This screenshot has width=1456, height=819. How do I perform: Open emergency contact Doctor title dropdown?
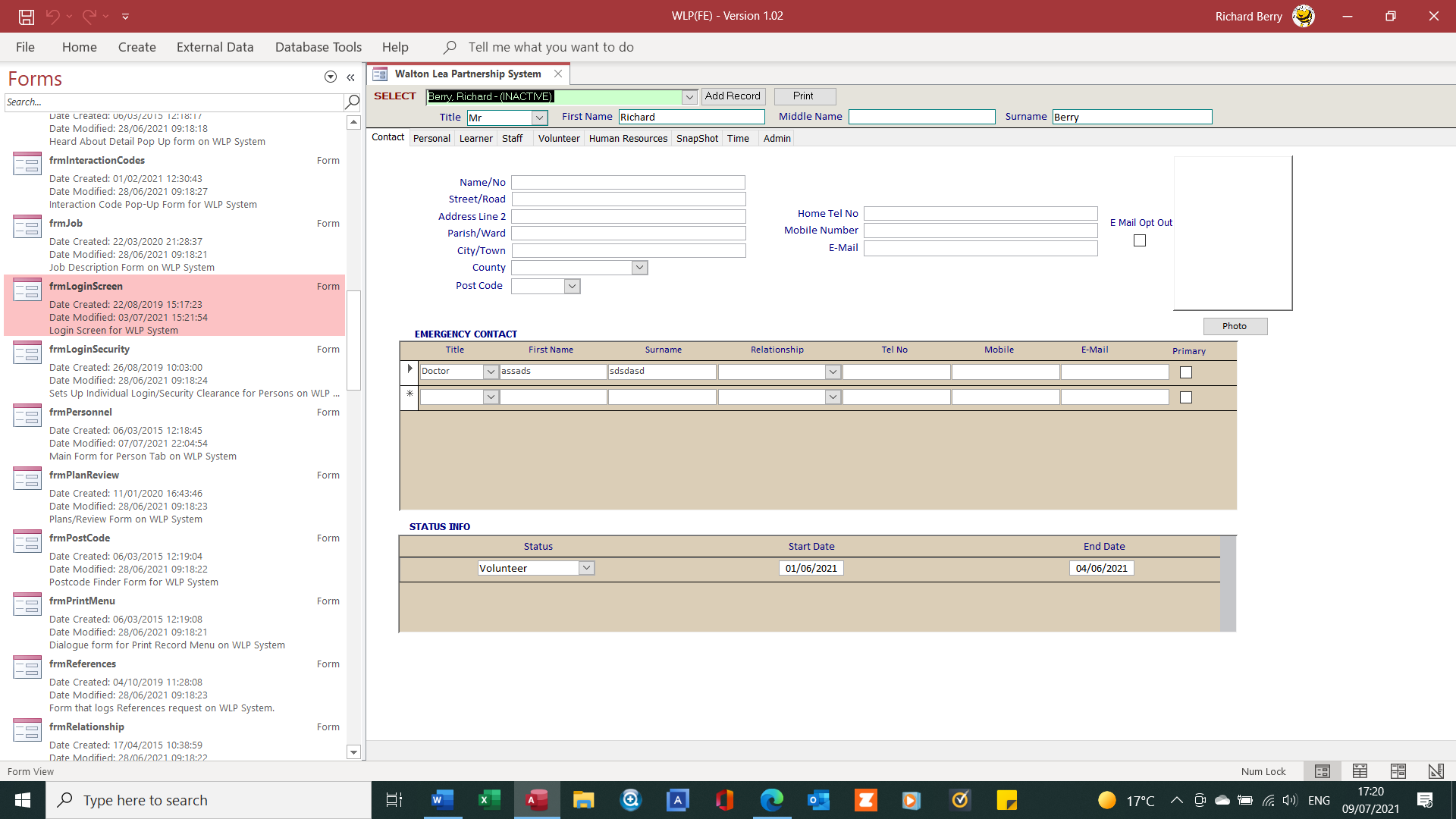[491, 372]
